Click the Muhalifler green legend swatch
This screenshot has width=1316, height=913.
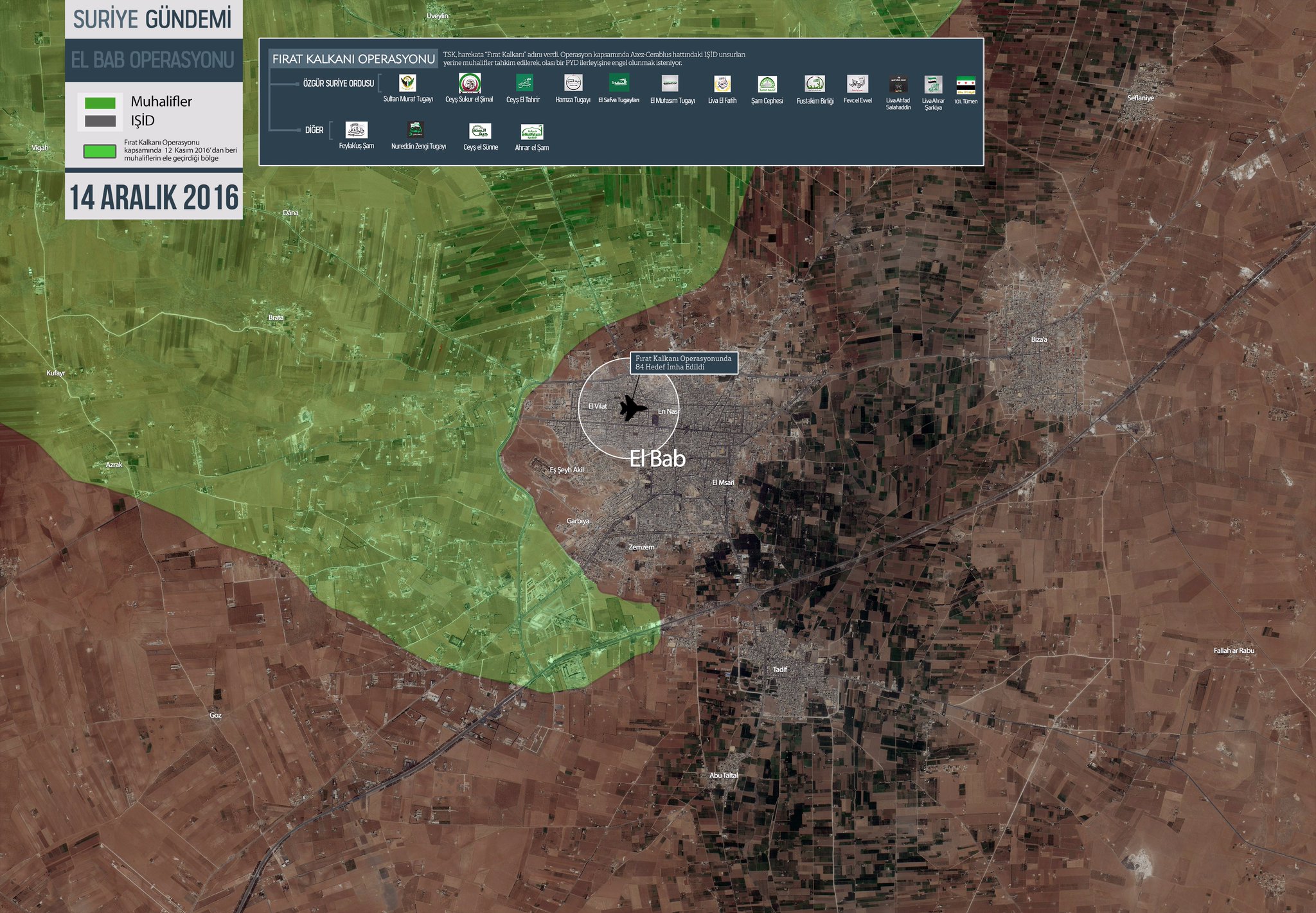point(100,103)
